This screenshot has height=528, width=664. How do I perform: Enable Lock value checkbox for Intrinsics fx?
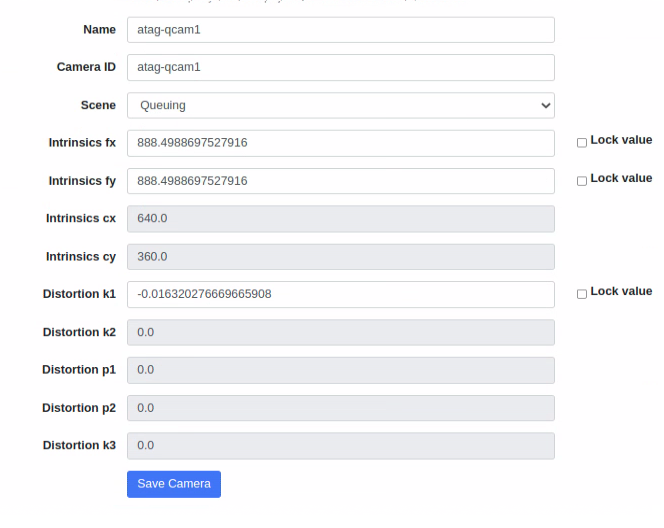tap(582, 142)
